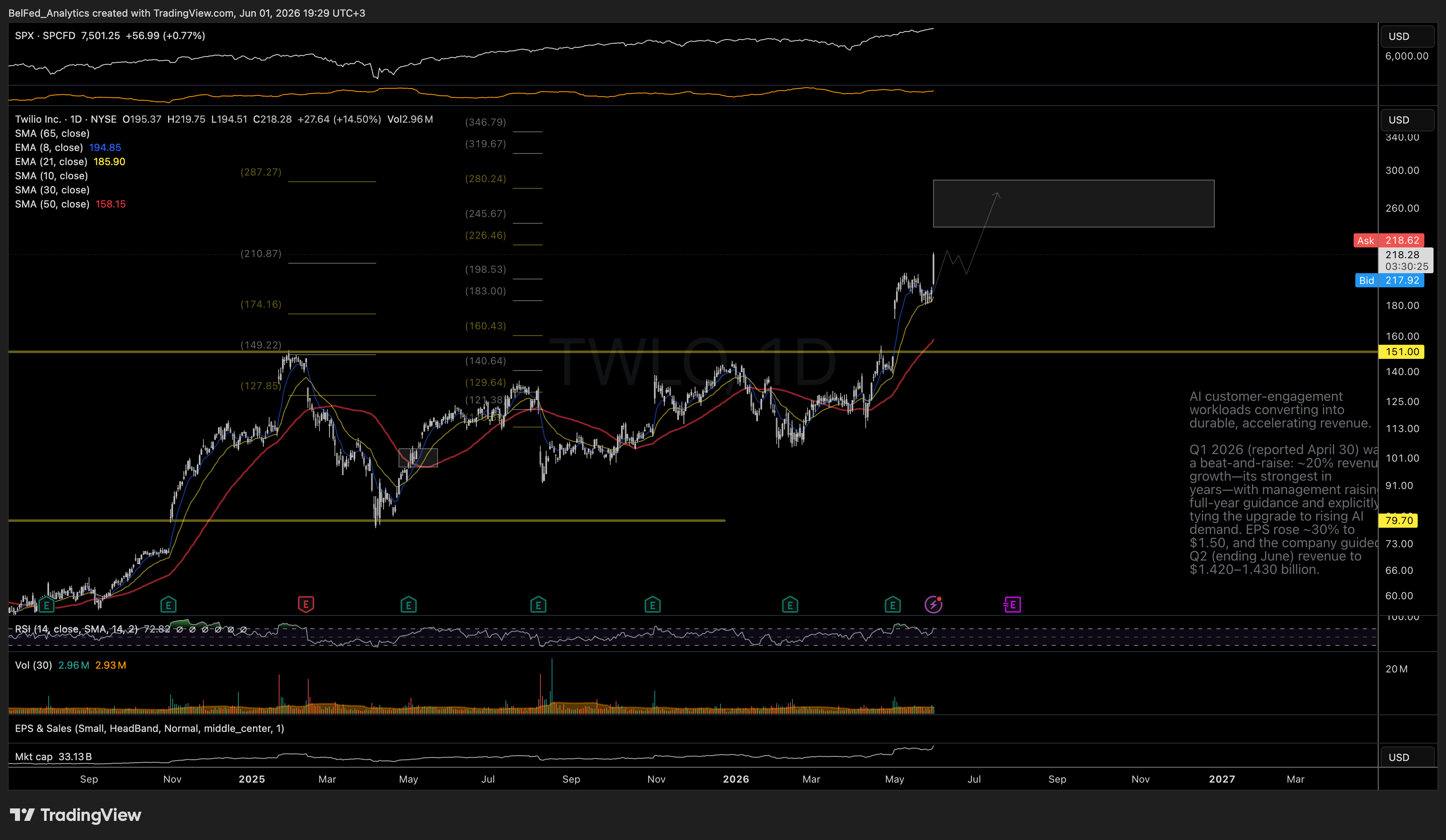This screenshot has width=1446, height=840.
Task: Click the Fibonacci level label (210.87)
Action: [x=261, y=254]
